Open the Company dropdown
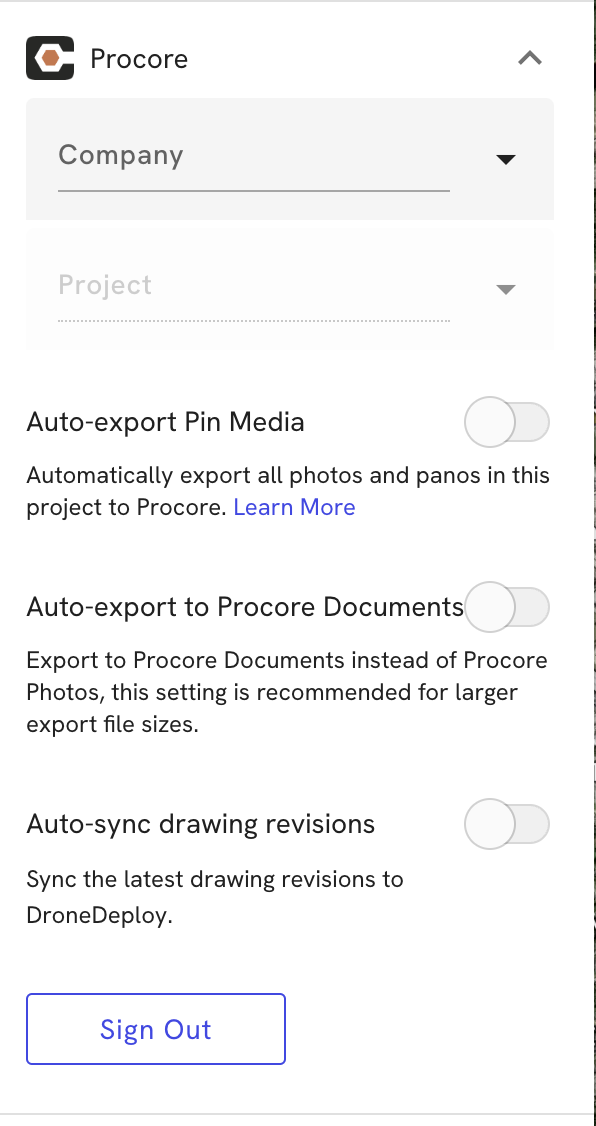Viewport: 596px width, 1126px height. coord(290,159)
